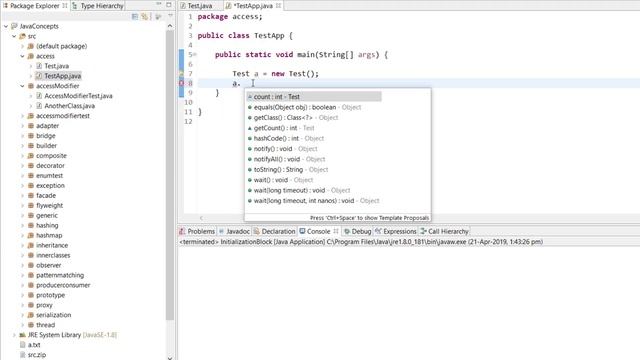640x360 pixels.
Task: Select the producerconsumer package in tree
Action: [63, 285]
